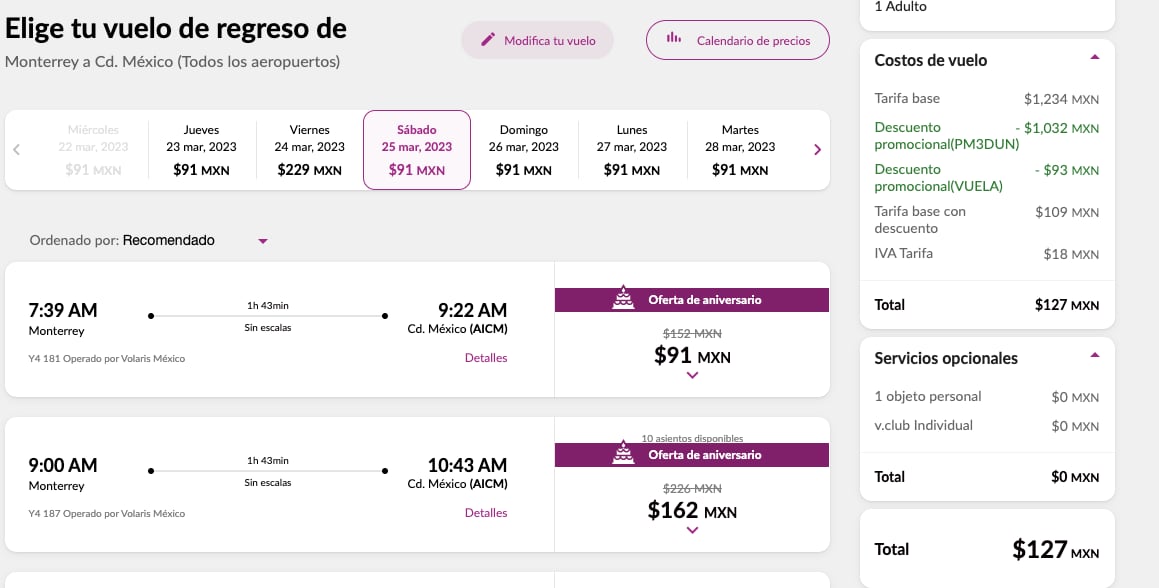Collapse the Costos de vuelo section

click(x=1094, y=57)
